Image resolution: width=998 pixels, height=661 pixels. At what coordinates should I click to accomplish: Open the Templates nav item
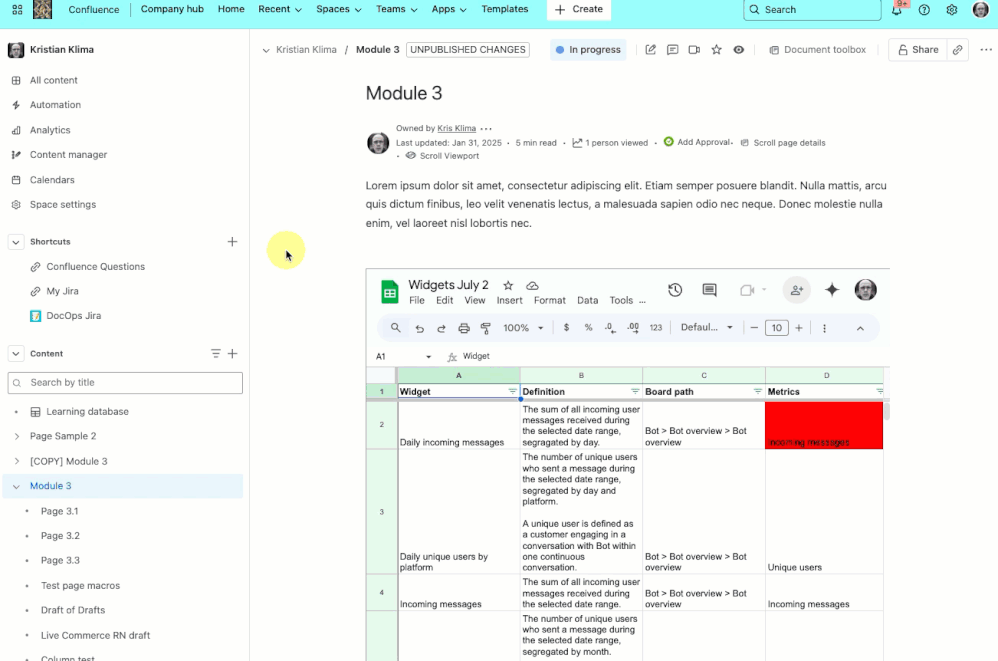coord(505,10)
